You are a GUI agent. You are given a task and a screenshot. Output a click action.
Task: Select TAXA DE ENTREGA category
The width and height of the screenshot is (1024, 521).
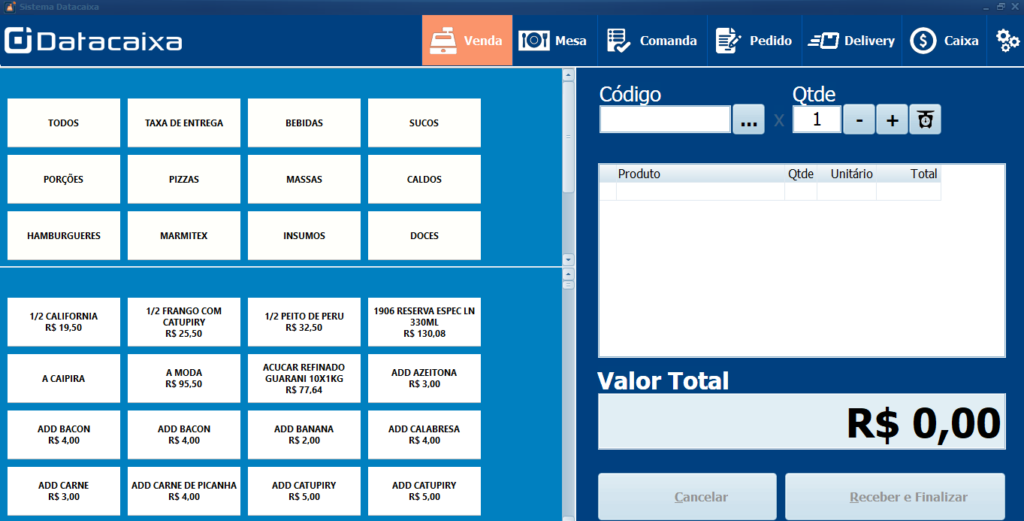tap(184, 123)
